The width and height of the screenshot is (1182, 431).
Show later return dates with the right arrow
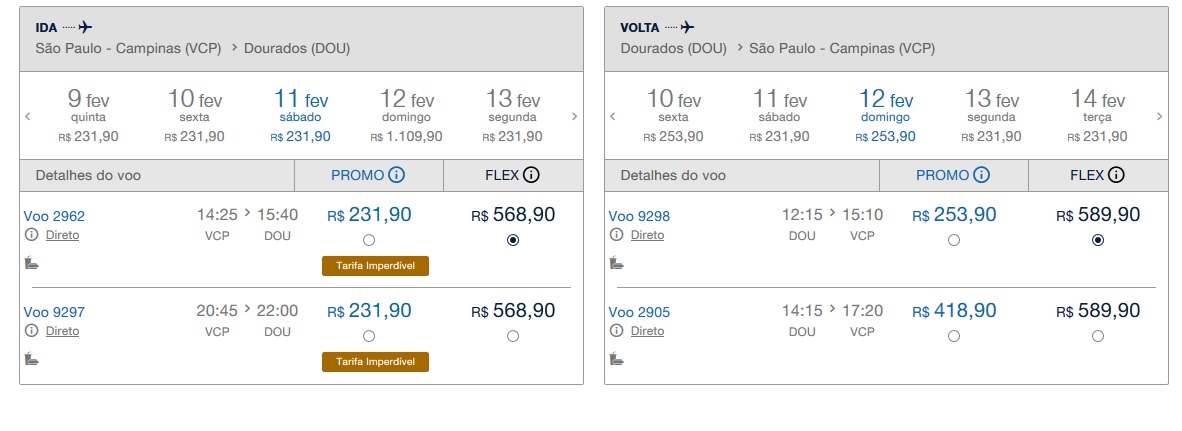[1159, 116]
